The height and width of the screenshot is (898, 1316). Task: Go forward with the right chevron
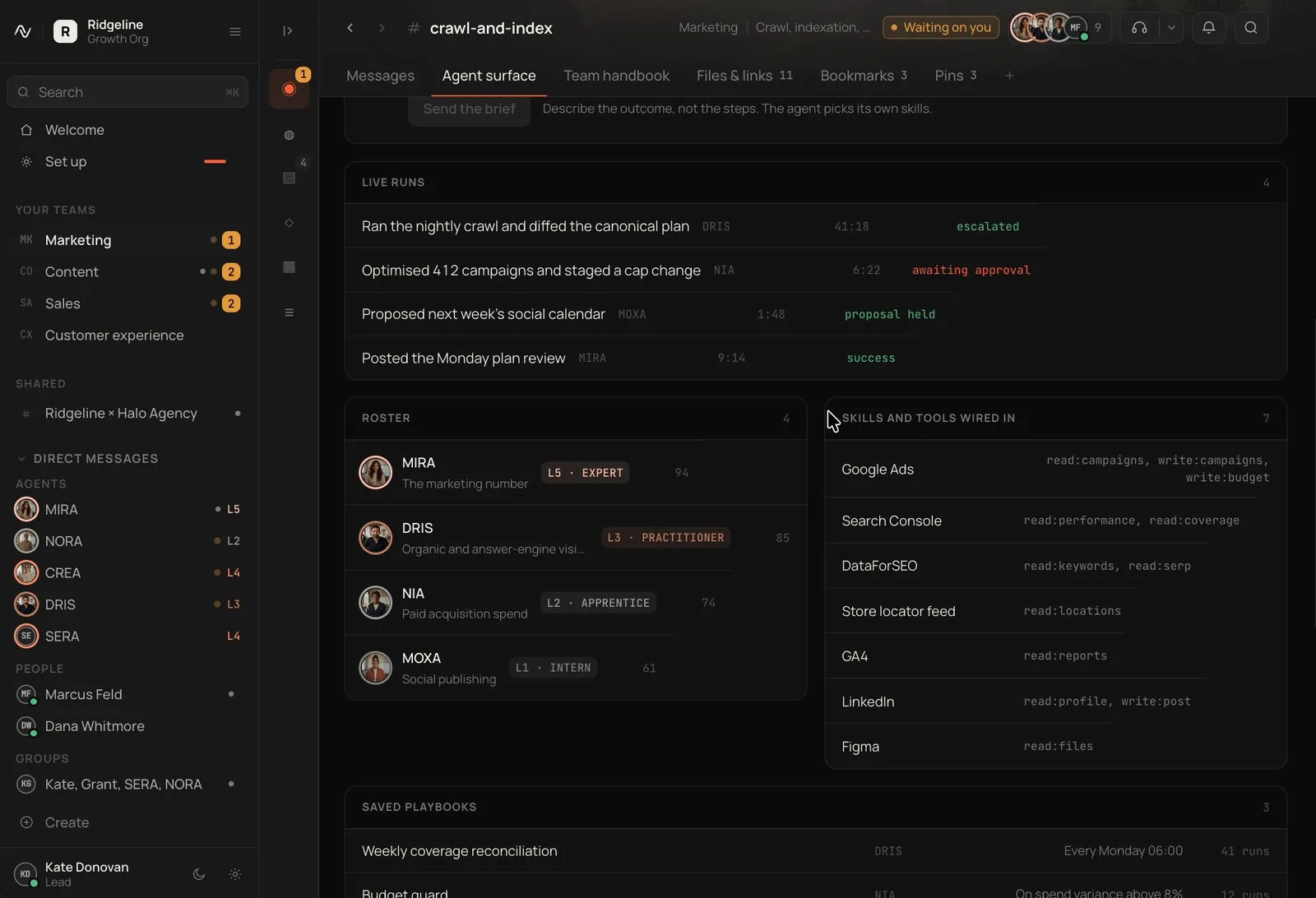[x=382, y=28]
